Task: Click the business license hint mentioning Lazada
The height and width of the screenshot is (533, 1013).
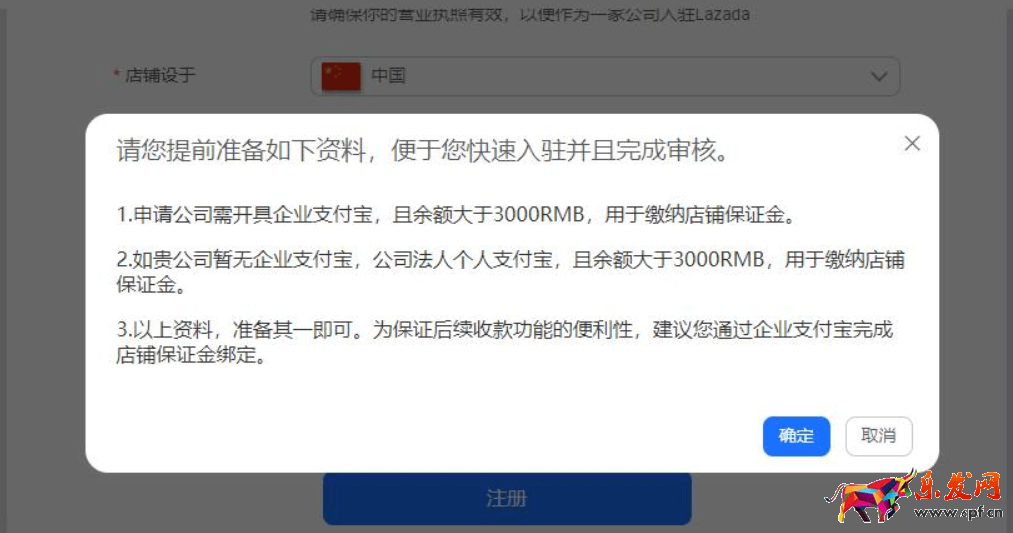Action: 530,14
